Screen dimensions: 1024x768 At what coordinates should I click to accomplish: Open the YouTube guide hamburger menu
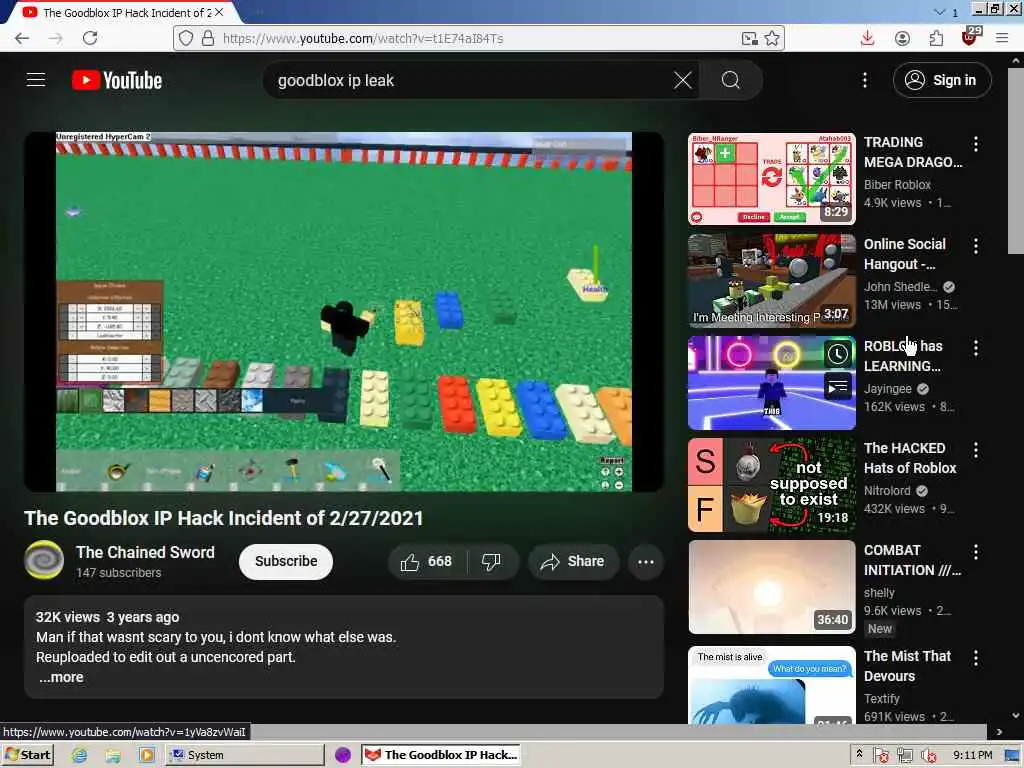pos(36,80)
